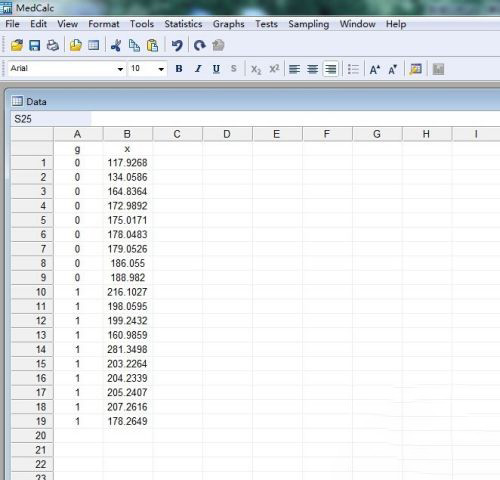The height and width of the screenshot is (480, 500).
Task: Save data with the floppy disk icon
Action: 35,45
